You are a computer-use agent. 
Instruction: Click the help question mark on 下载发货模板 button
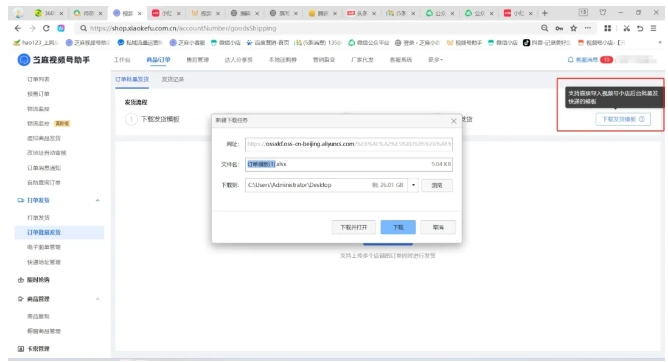pyautogui.click(x=642, y=119)
